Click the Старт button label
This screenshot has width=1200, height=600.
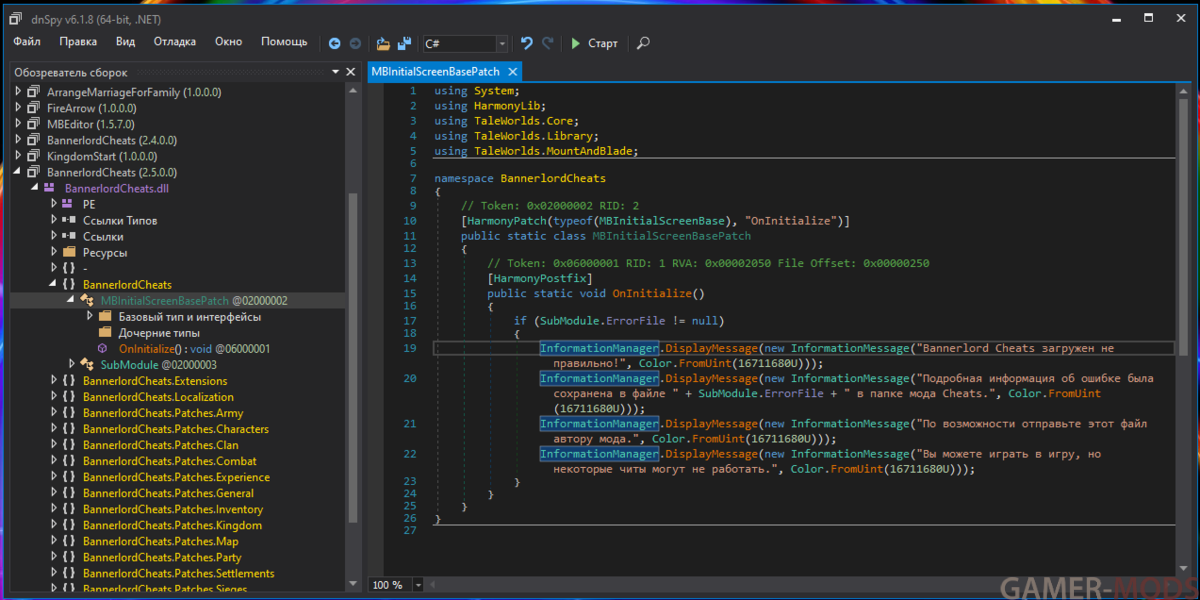pyautogui.click(x=603, y=43)
